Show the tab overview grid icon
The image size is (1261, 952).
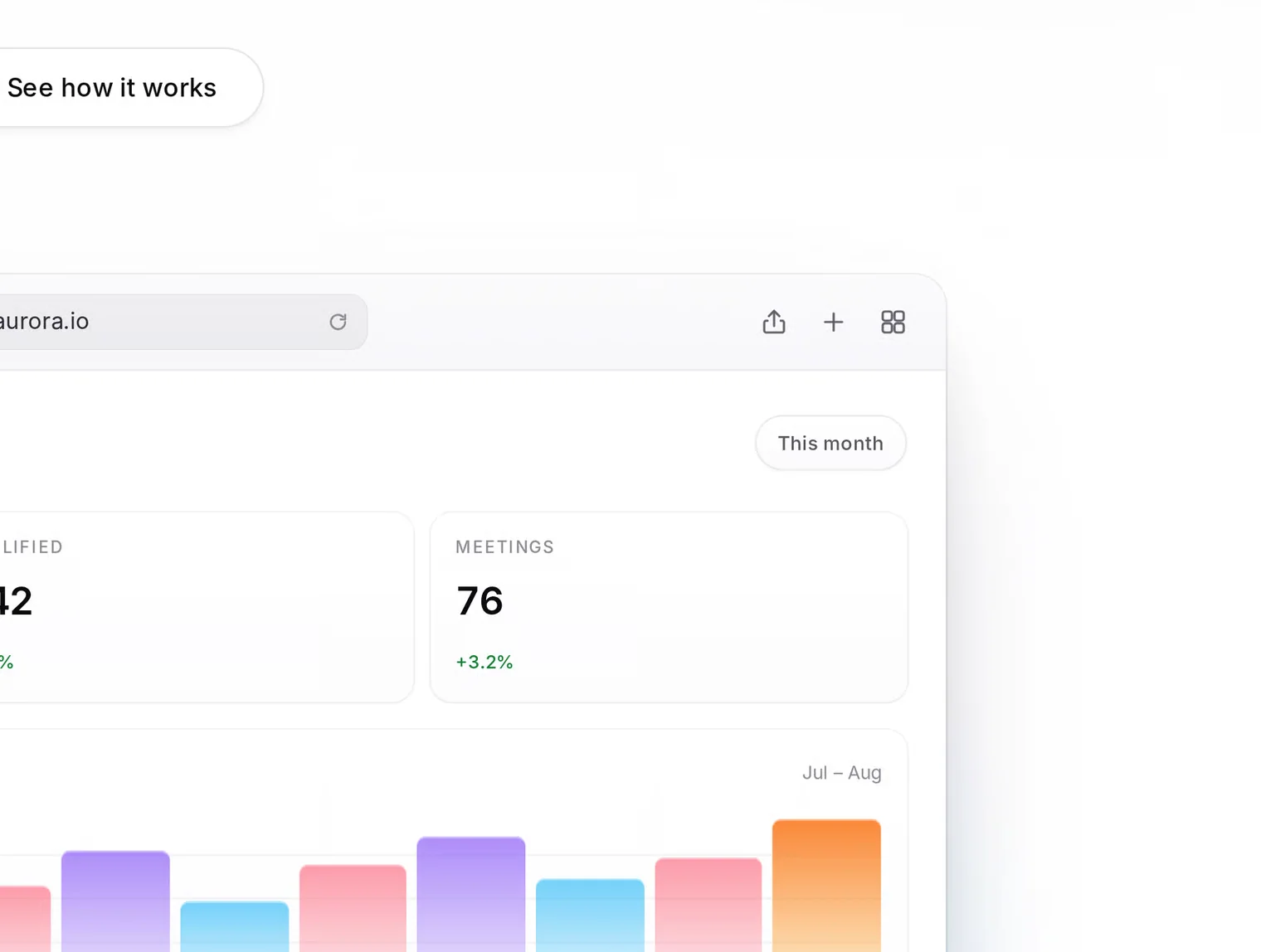(893, 322)
